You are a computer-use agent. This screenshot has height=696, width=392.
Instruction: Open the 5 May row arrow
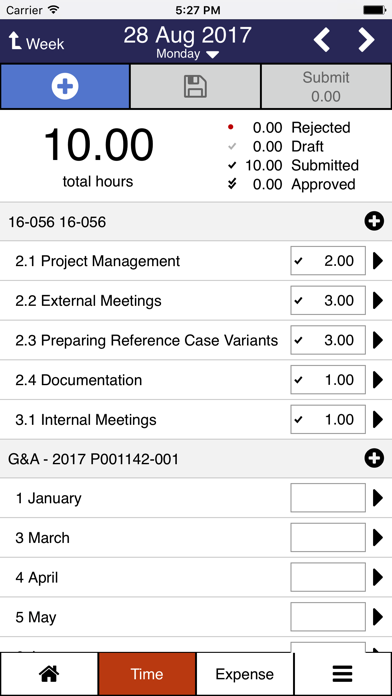378,617
